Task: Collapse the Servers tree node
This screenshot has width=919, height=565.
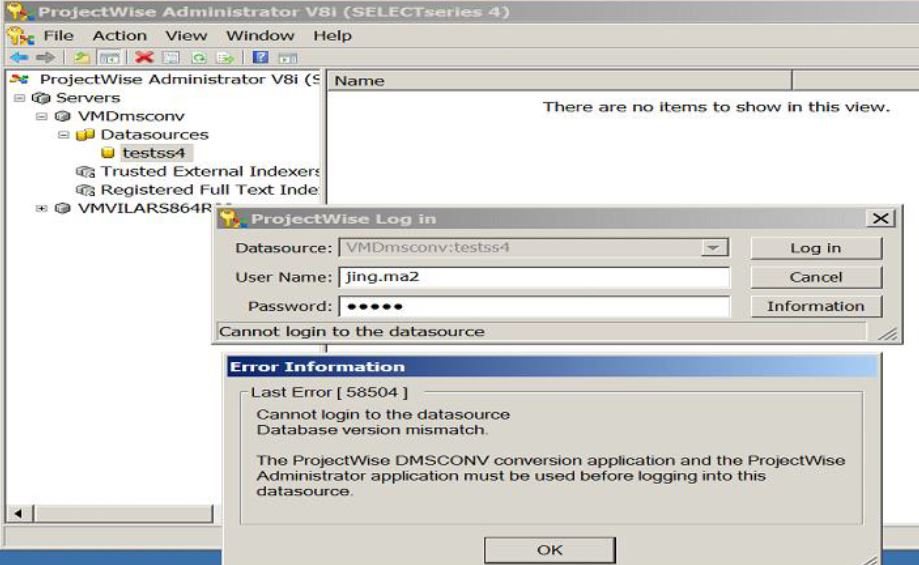Action: click(x=19, y=98)
